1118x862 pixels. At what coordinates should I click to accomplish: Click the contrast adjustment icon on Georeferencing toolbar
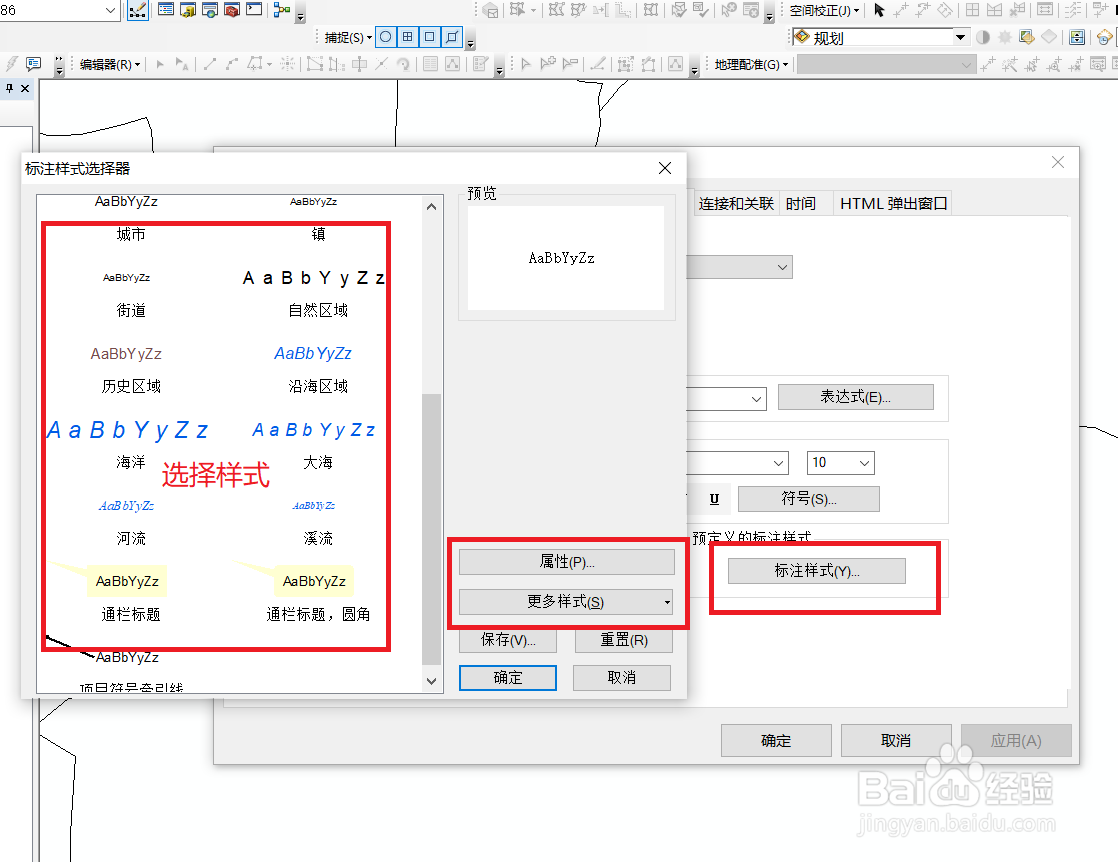984,36
